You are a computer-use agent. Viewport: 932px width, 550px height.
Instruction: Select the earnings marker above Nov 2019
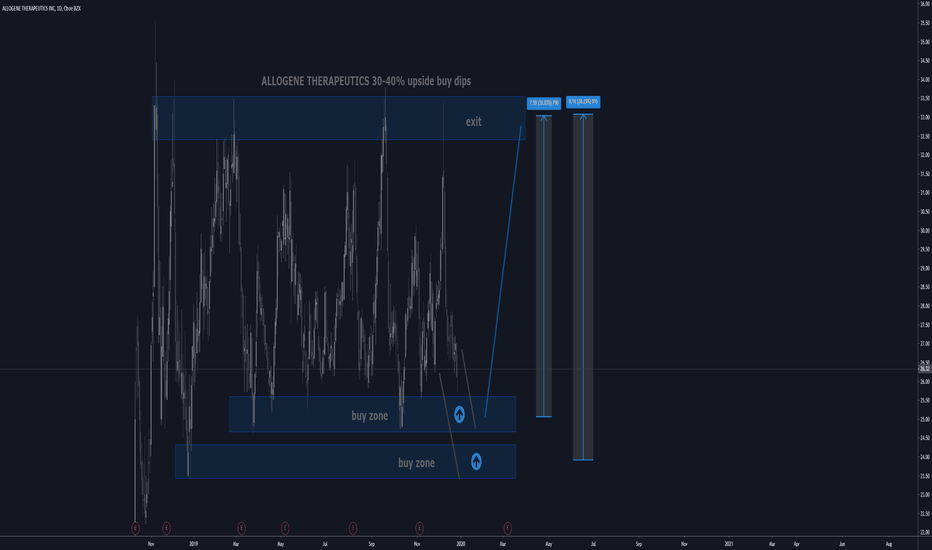pos(420,527)
